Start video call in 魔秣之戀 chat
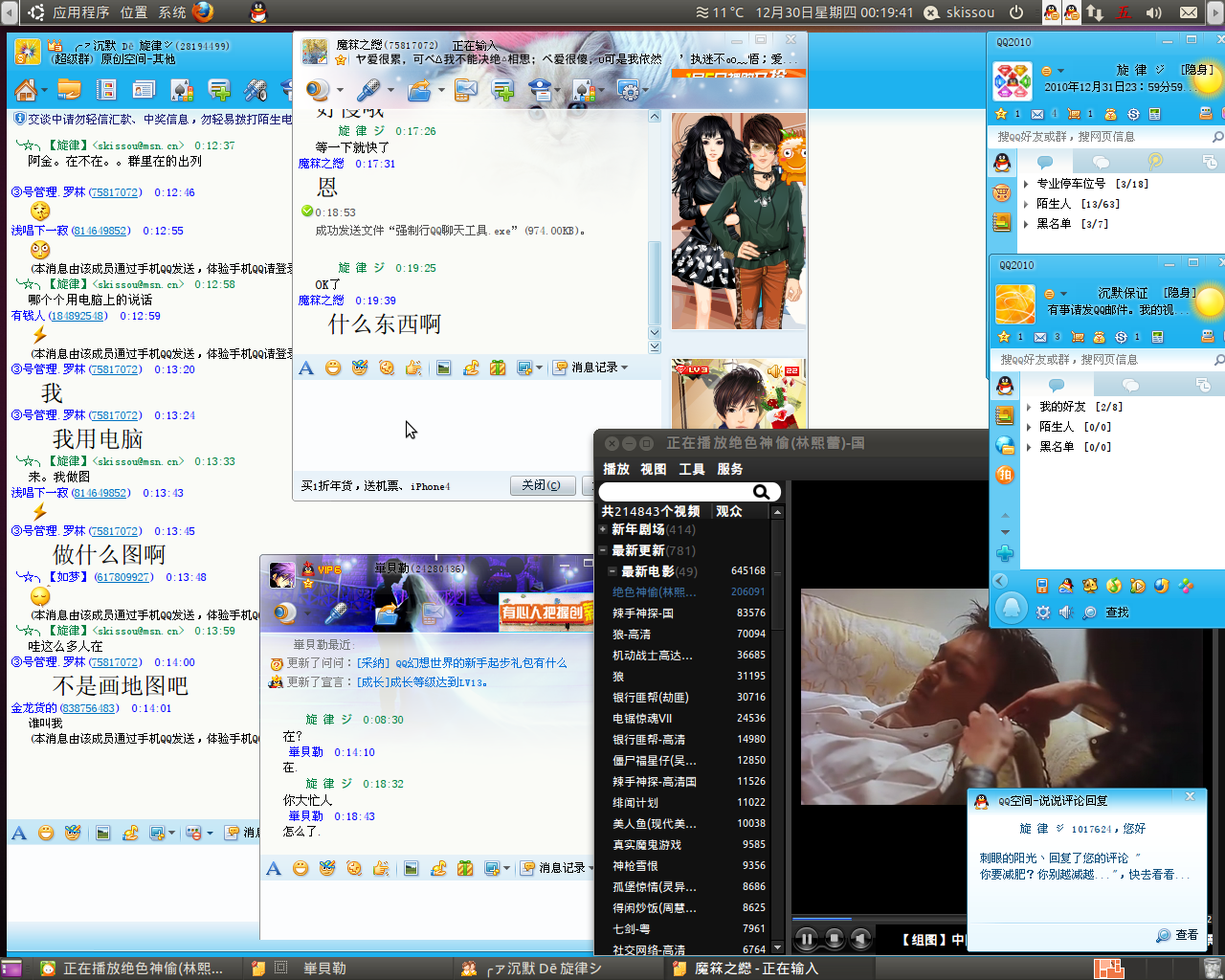Image resolution: width=1225 pixels, height=980 pixels. click(318, 90)
